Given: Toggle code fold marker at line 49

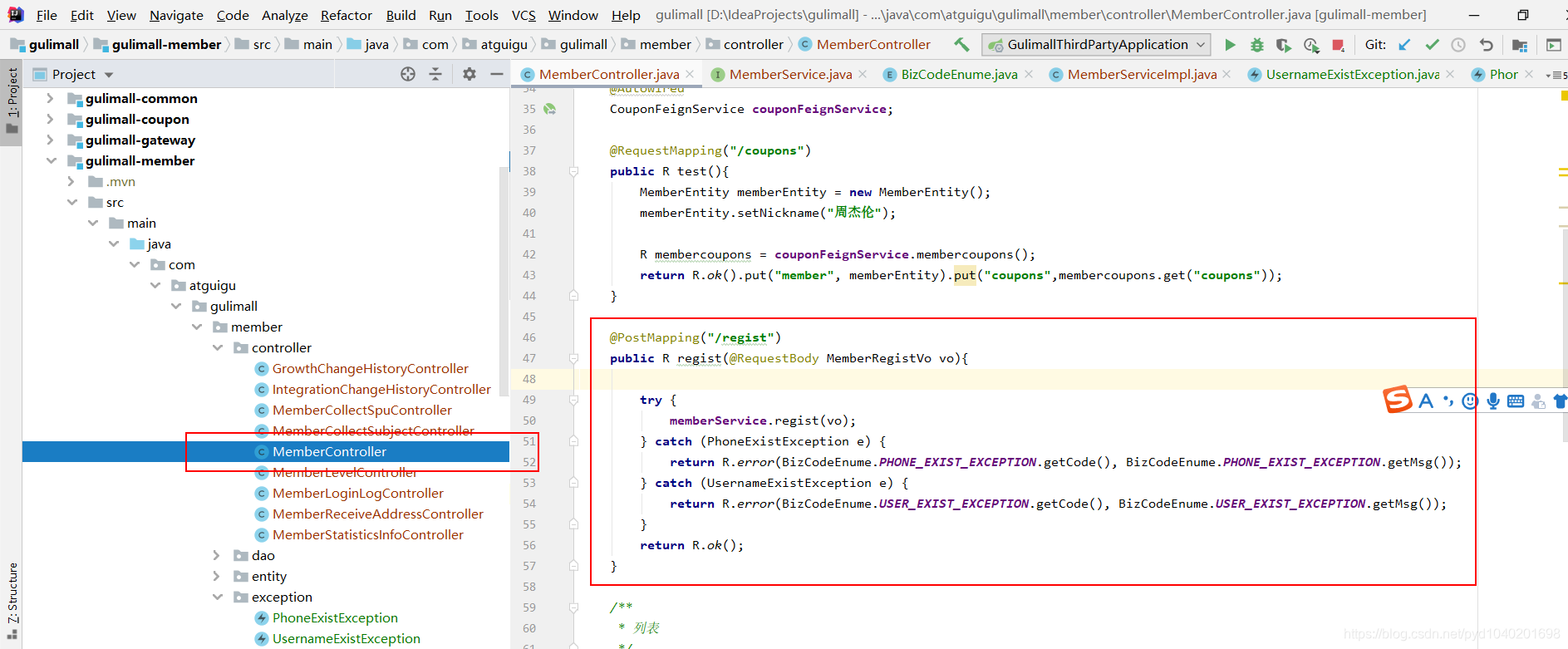Looking at the screenshot, I should click(x=573, y=400).
